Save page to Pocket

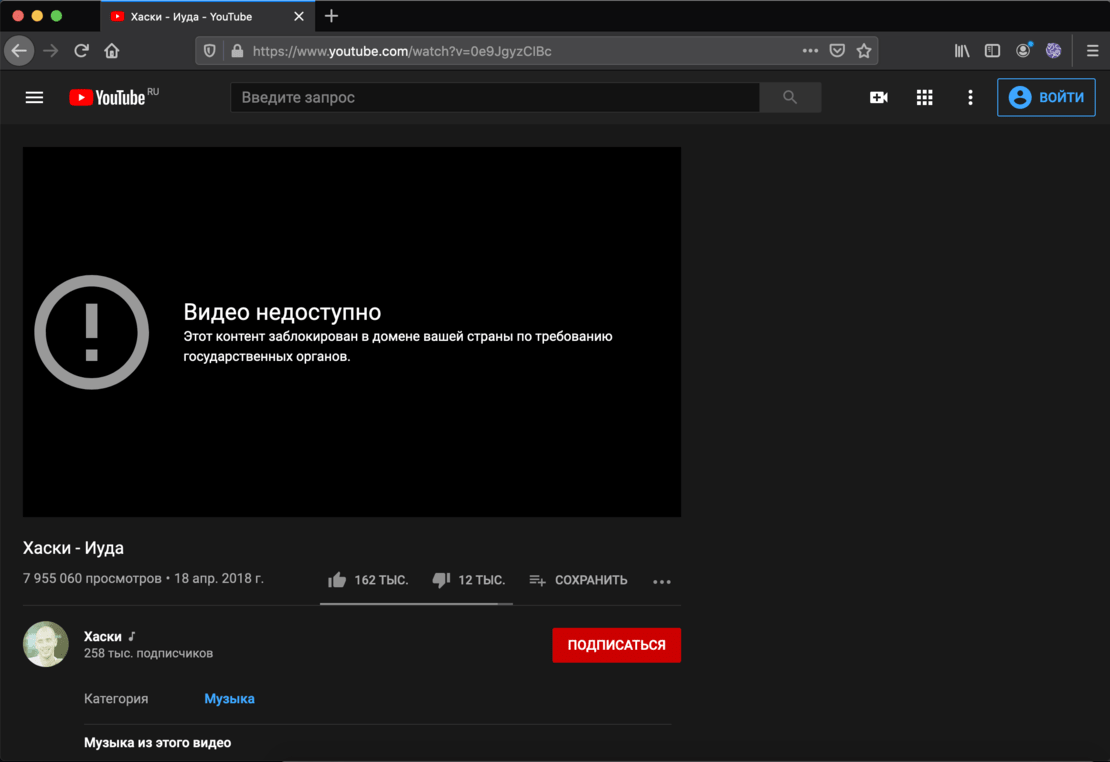[x=837, y=51]
